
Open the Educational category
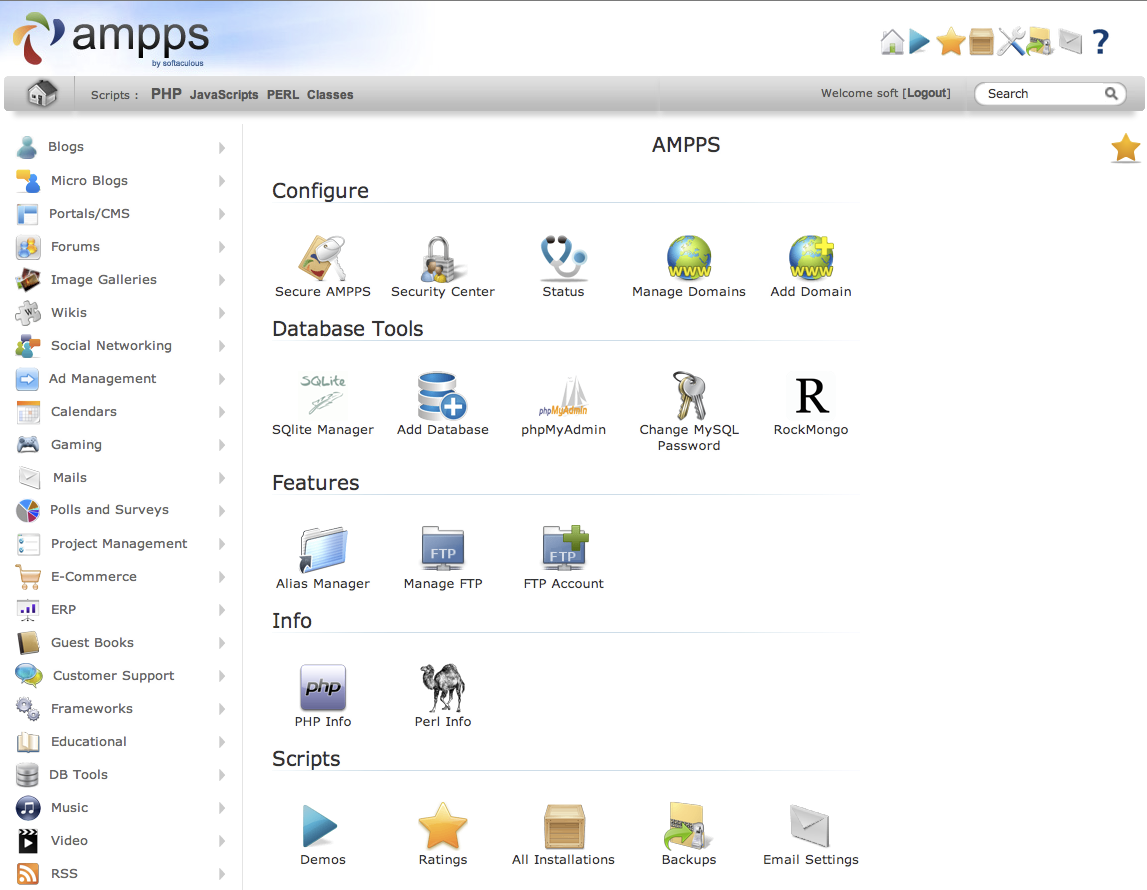[89, 742]
